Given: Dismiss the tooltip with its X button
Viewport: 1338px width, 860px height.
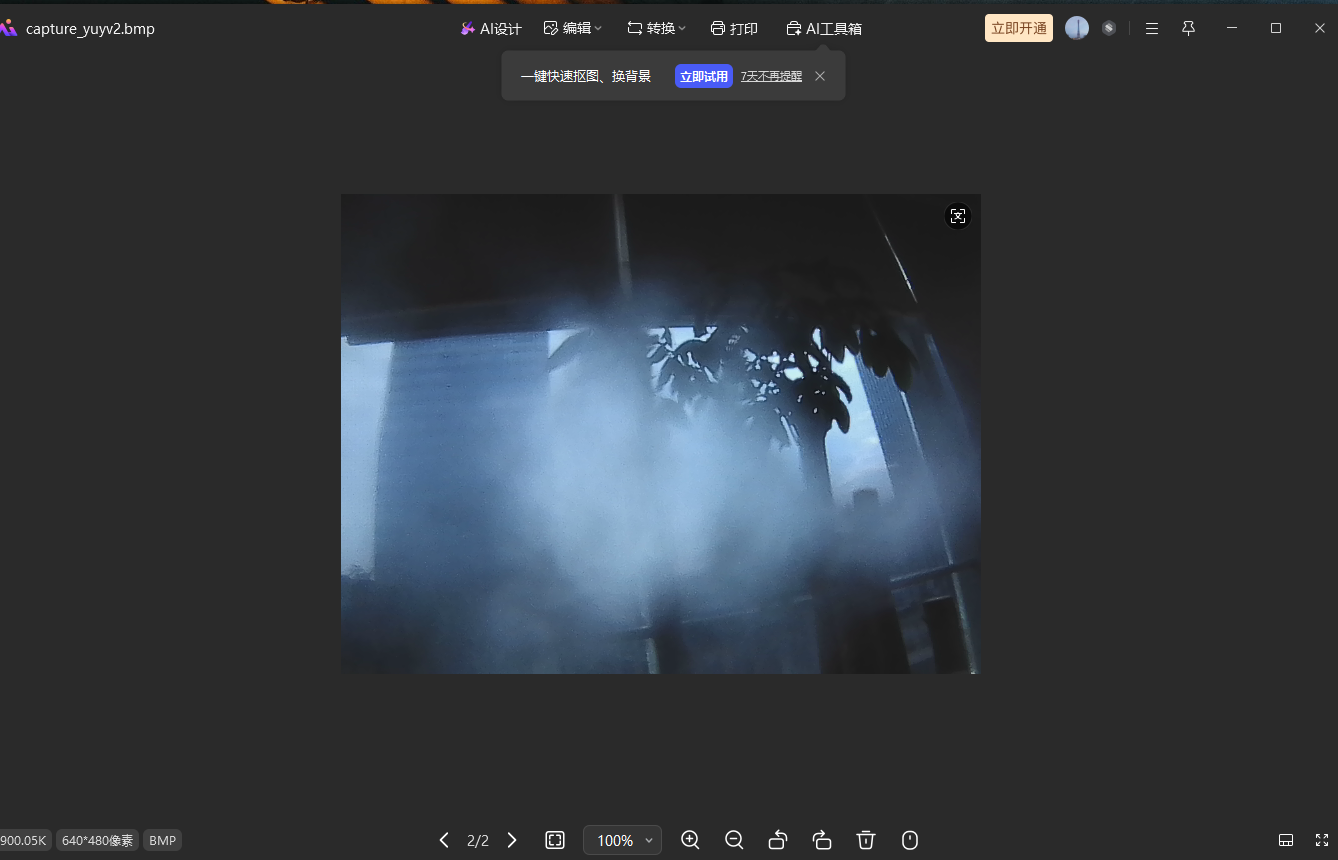Looking at the screenshot, I should tap(820, 76).
